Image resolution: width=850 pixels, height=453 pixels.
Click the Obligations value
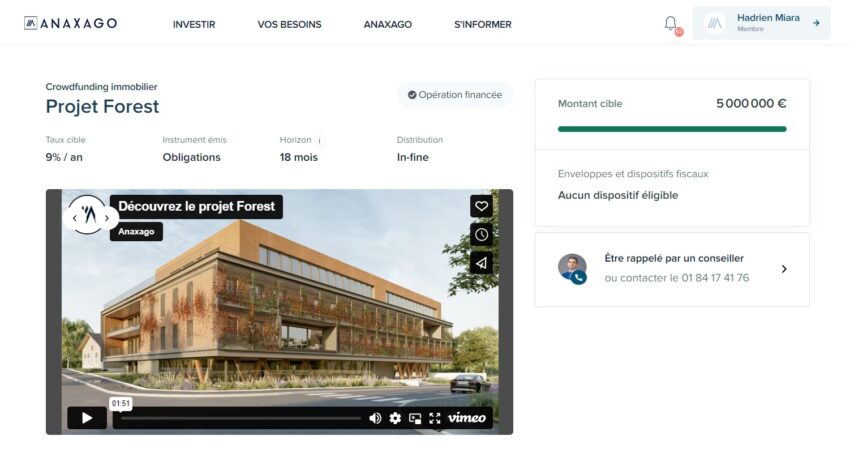click(191, 157)
